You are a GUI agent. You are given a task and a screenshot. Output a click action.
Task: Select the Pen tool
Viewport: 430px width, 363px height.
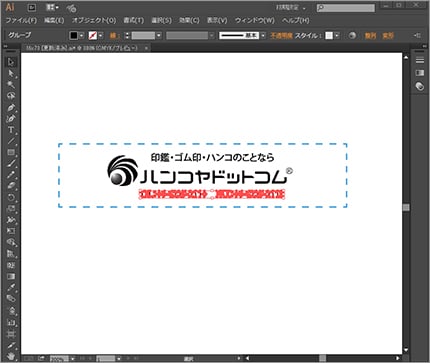[x=11, y=107]
